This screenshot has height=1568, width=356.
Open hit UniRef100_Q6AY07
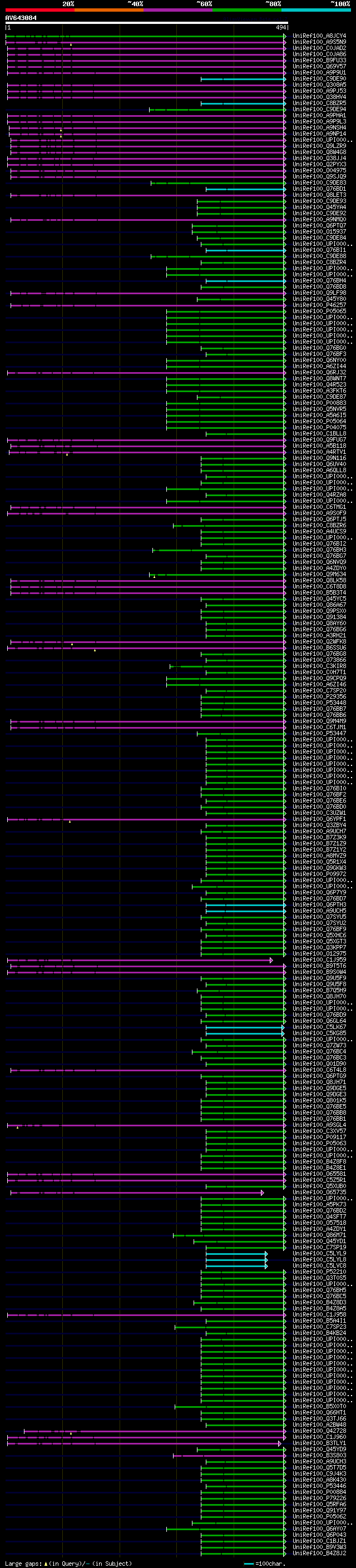point(319,1530)
